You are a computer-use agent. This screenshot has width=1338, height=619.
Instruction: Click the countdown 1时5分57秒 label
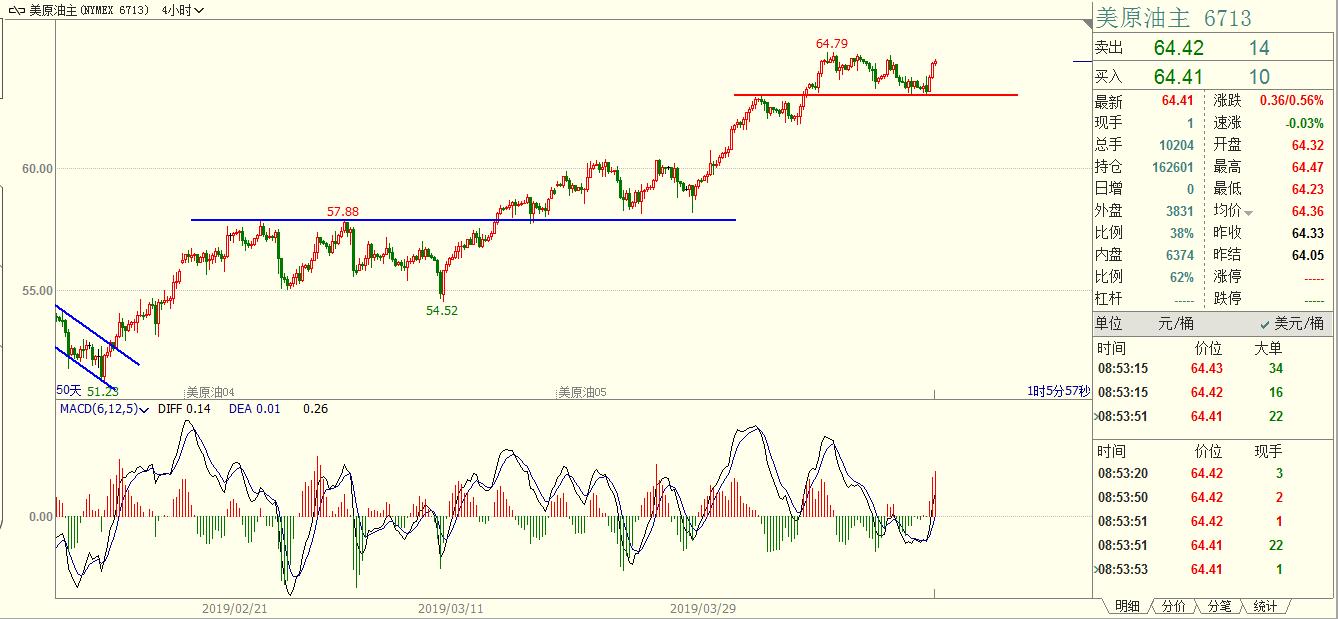pos(1058,391)
